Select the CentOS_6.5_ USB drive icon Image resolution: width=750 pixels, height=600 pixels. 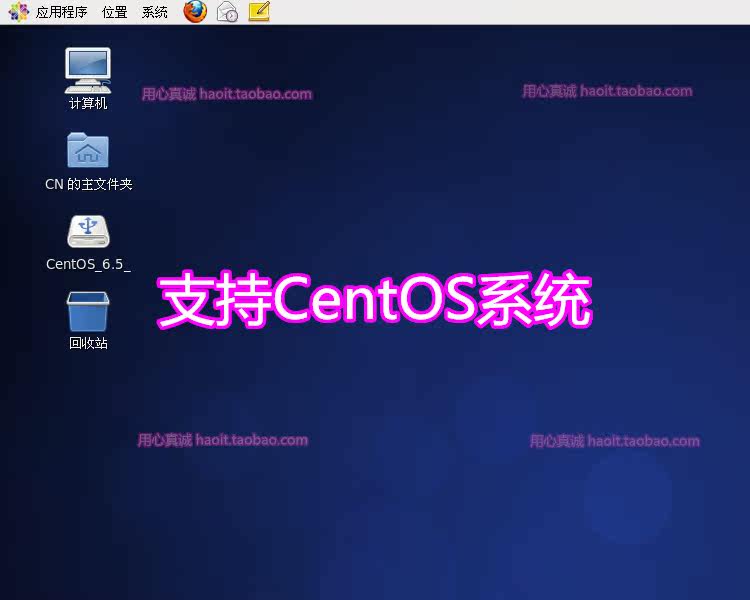(x=88, y=232)
